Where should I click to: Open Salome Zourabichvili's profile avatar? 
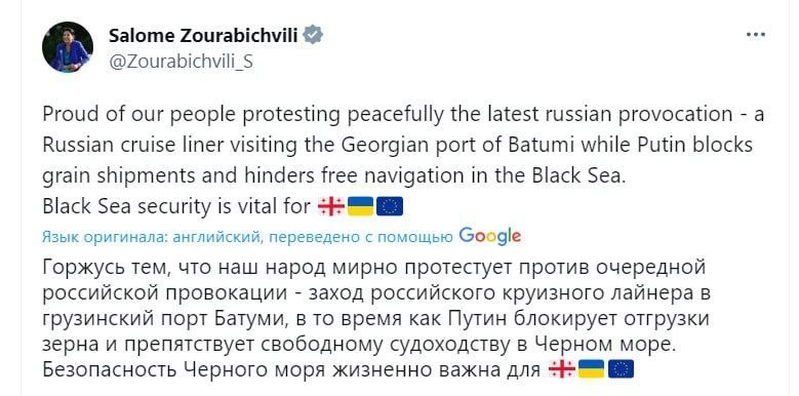tap(67, 47)
